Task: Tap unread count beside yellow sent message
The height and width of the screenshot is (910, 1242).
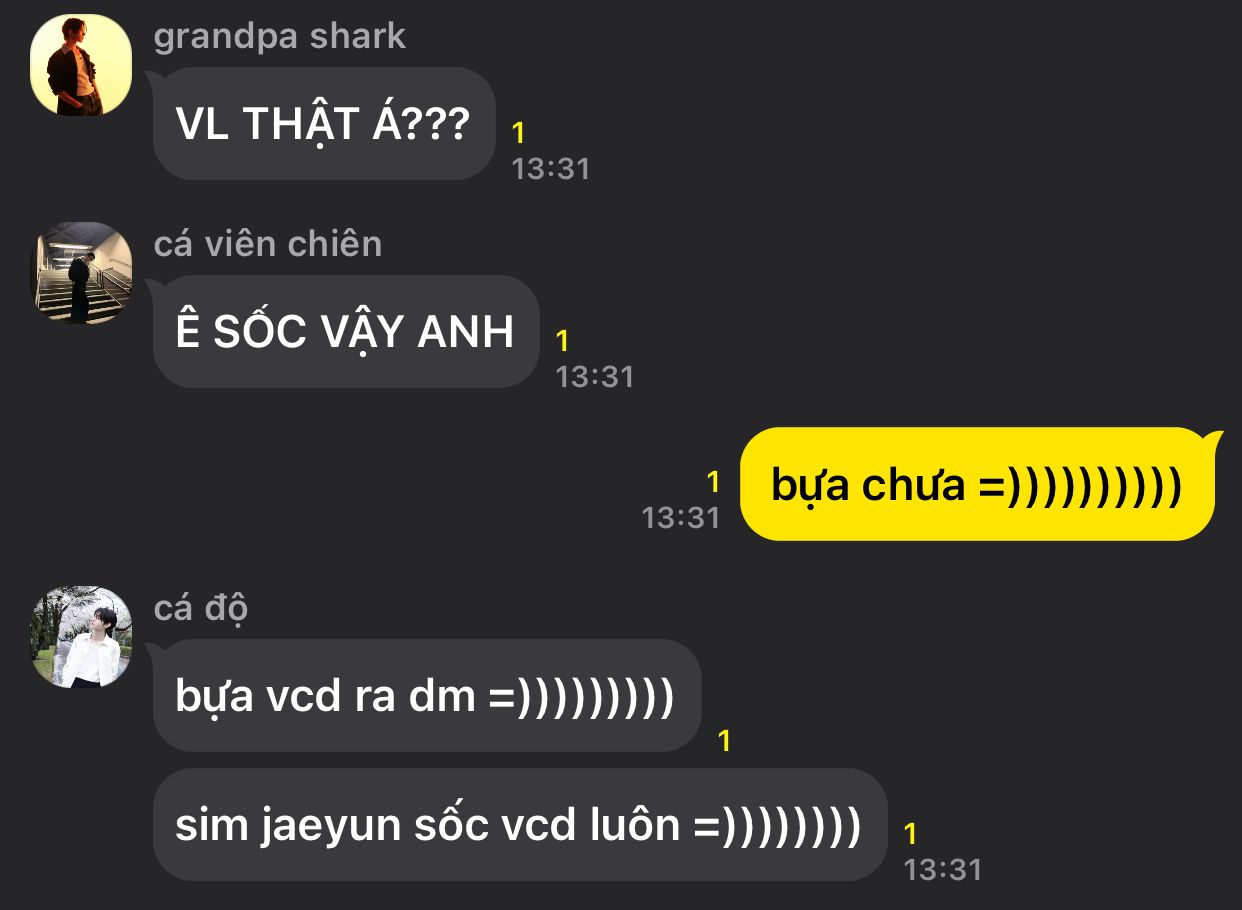Action: coord(713,482)
